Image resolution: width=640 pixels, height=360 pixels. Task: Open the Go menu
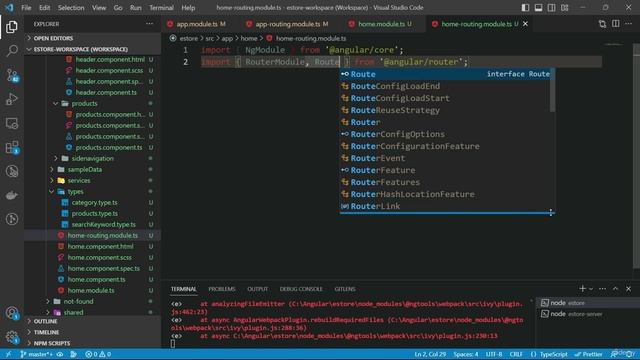pyautogui.click(x=118, y=8)
